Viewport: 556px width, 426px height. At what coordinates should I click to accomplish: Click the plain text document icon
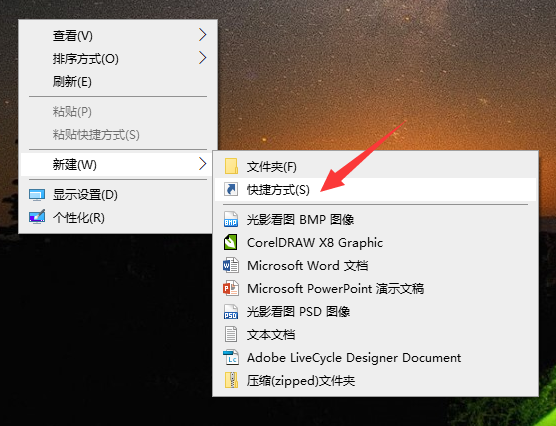(x=231, y=334)
